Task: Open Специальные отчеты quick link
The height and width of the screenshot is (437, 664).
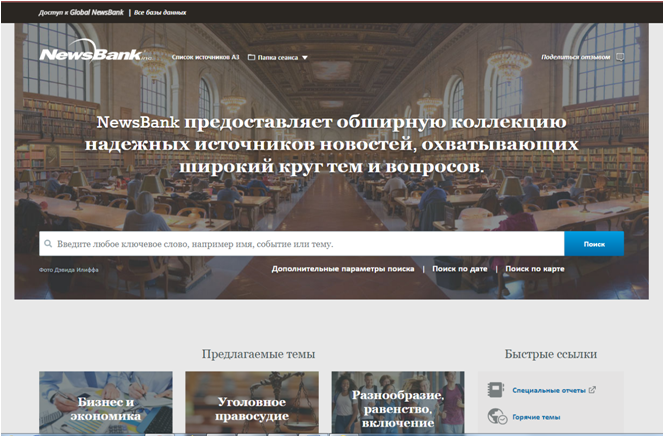Action: [549, 390]
